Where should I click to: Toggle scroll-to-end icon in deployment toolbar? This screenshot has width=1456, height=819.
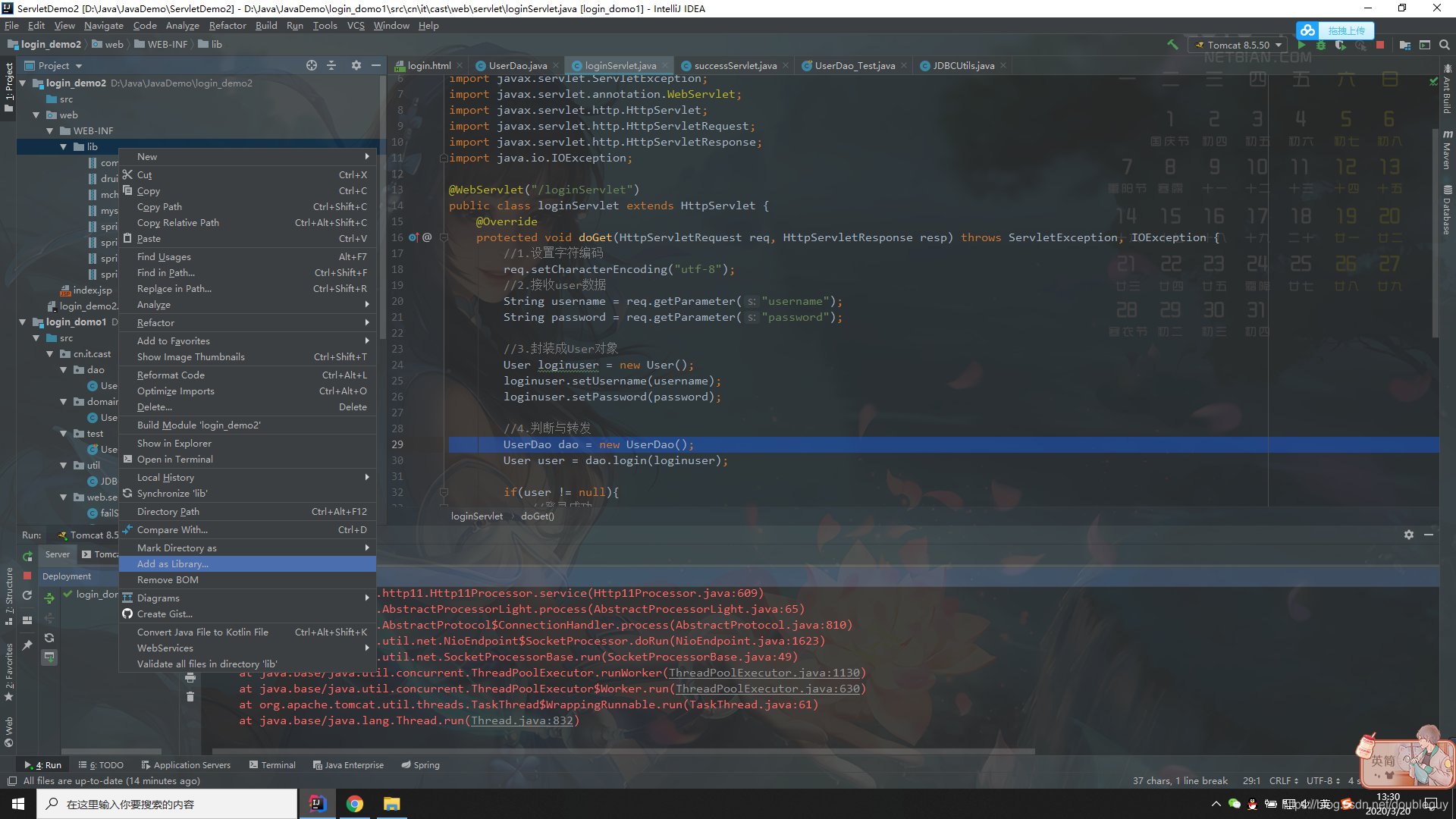point(49,657)
